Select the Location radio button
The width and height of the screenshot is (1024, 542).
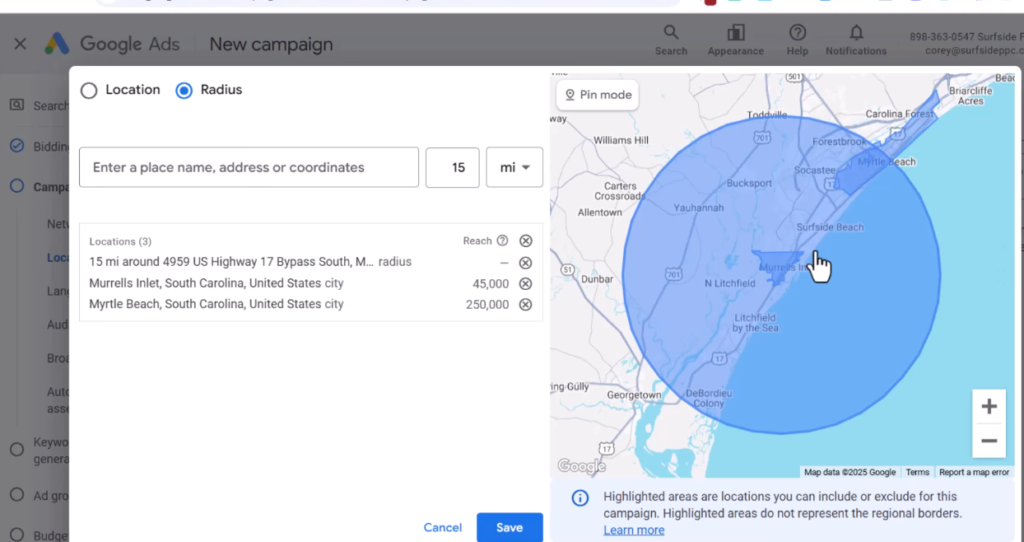[x=89, y=90]
